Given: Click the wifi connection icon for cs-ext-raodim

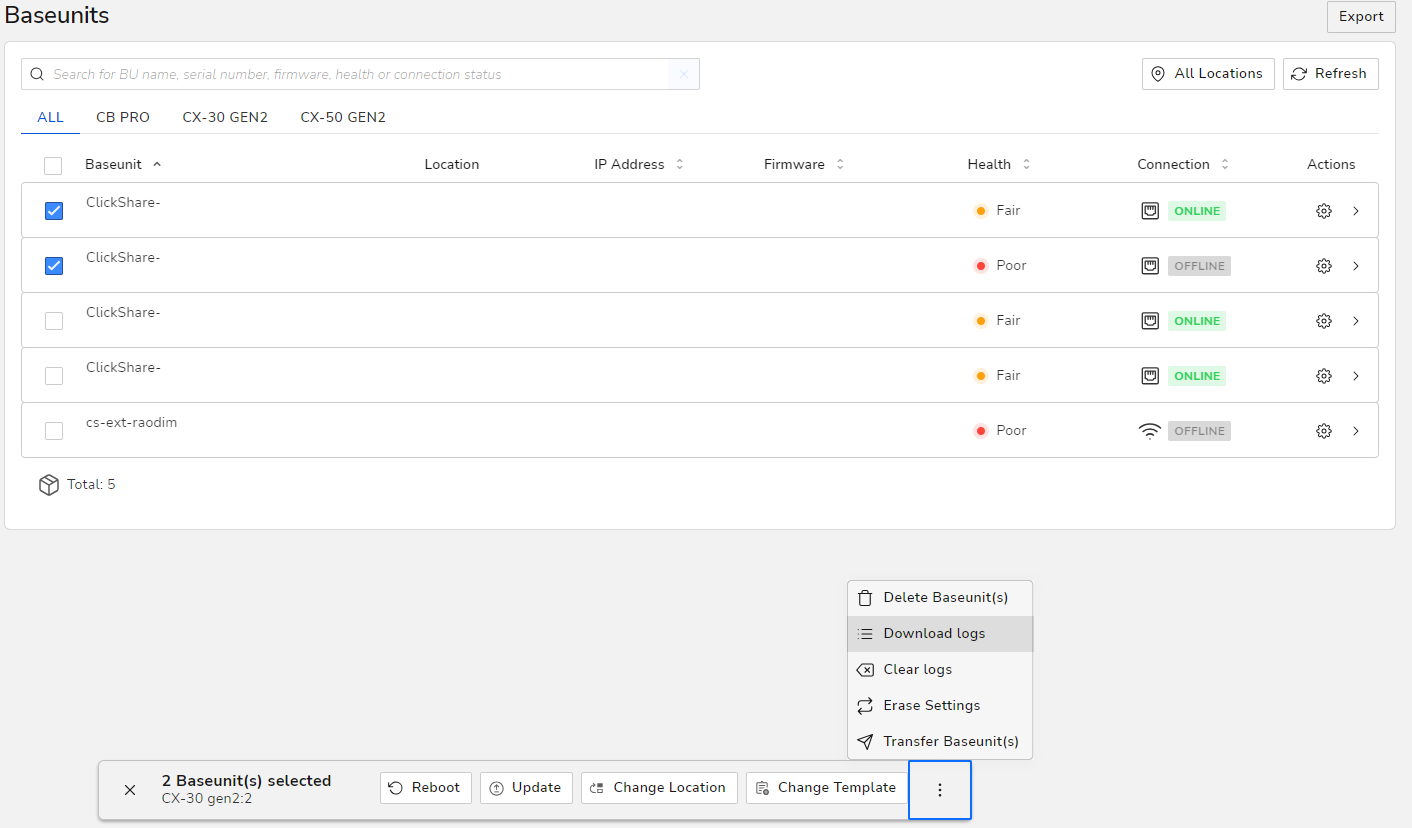Looking at the screenshot, I should [1150, 431].
